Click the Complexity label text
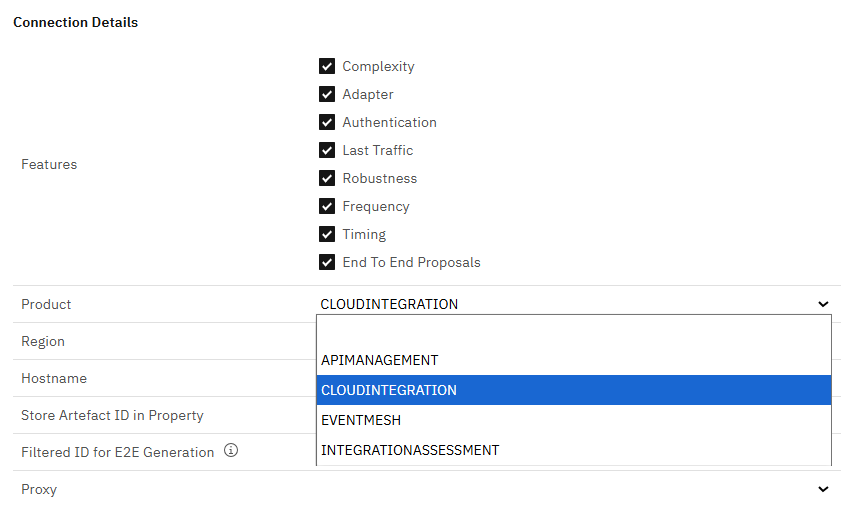 click(378, 67)
